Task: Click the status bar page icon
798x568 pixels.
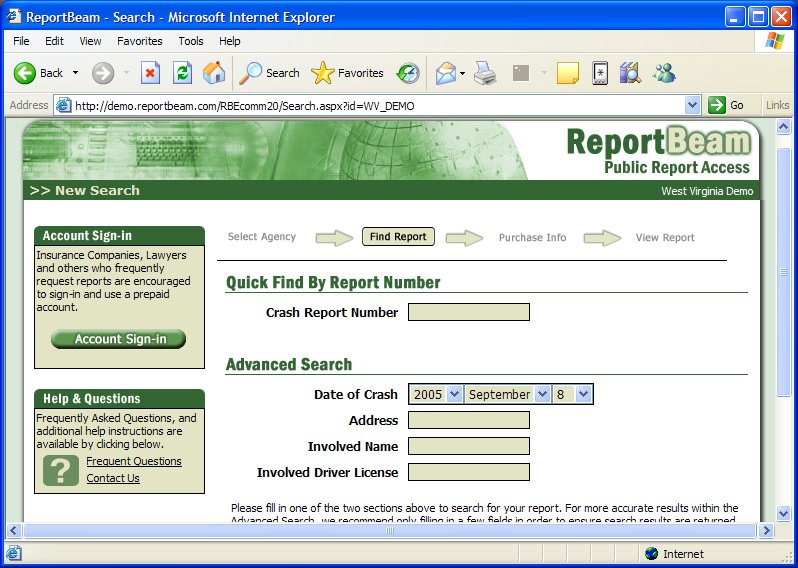Action: click(14, 553)
